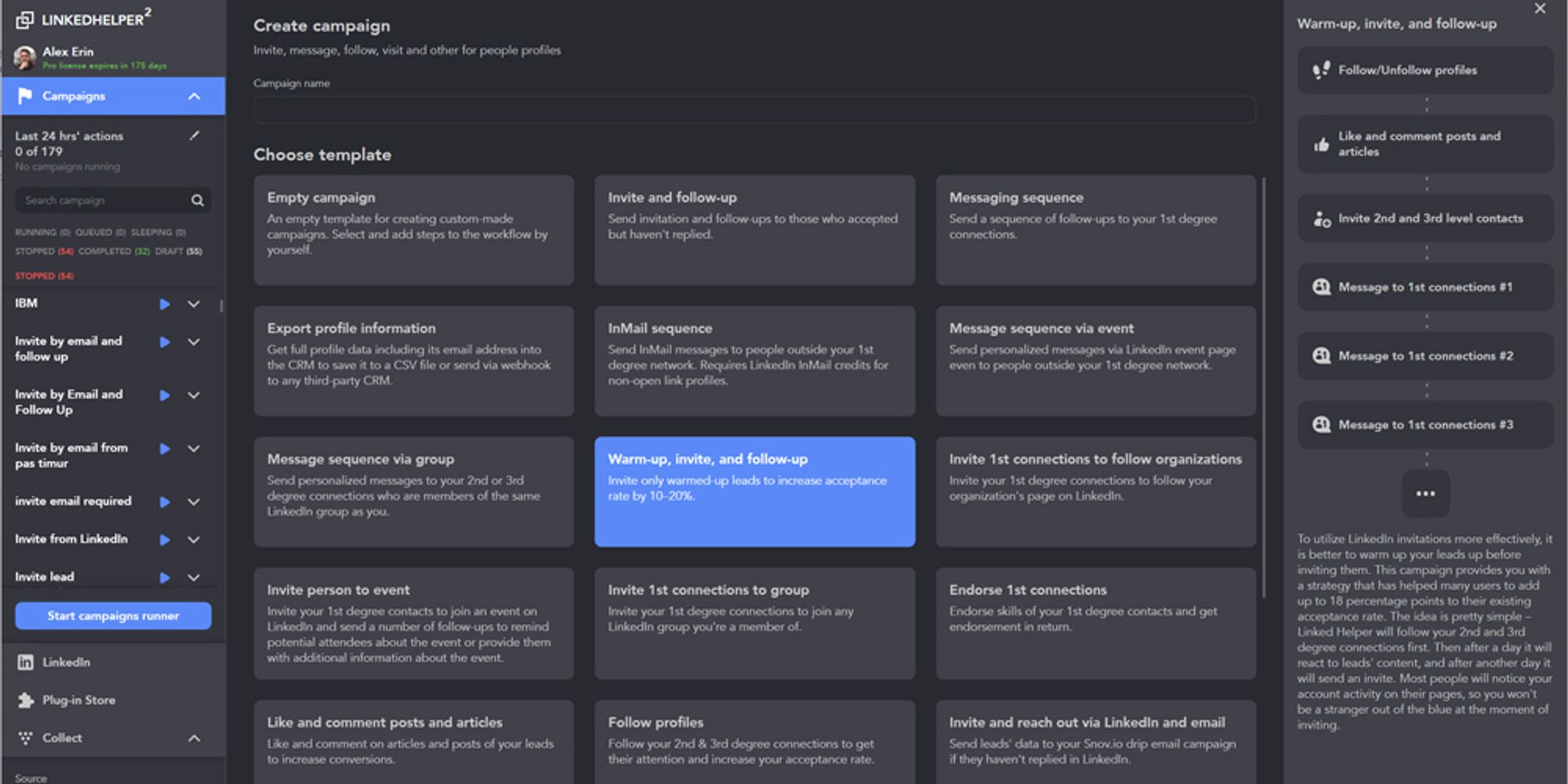Choose Invite and follow-up template
The height and width of the screenshot is (784, 1568).
coord(754,230)
